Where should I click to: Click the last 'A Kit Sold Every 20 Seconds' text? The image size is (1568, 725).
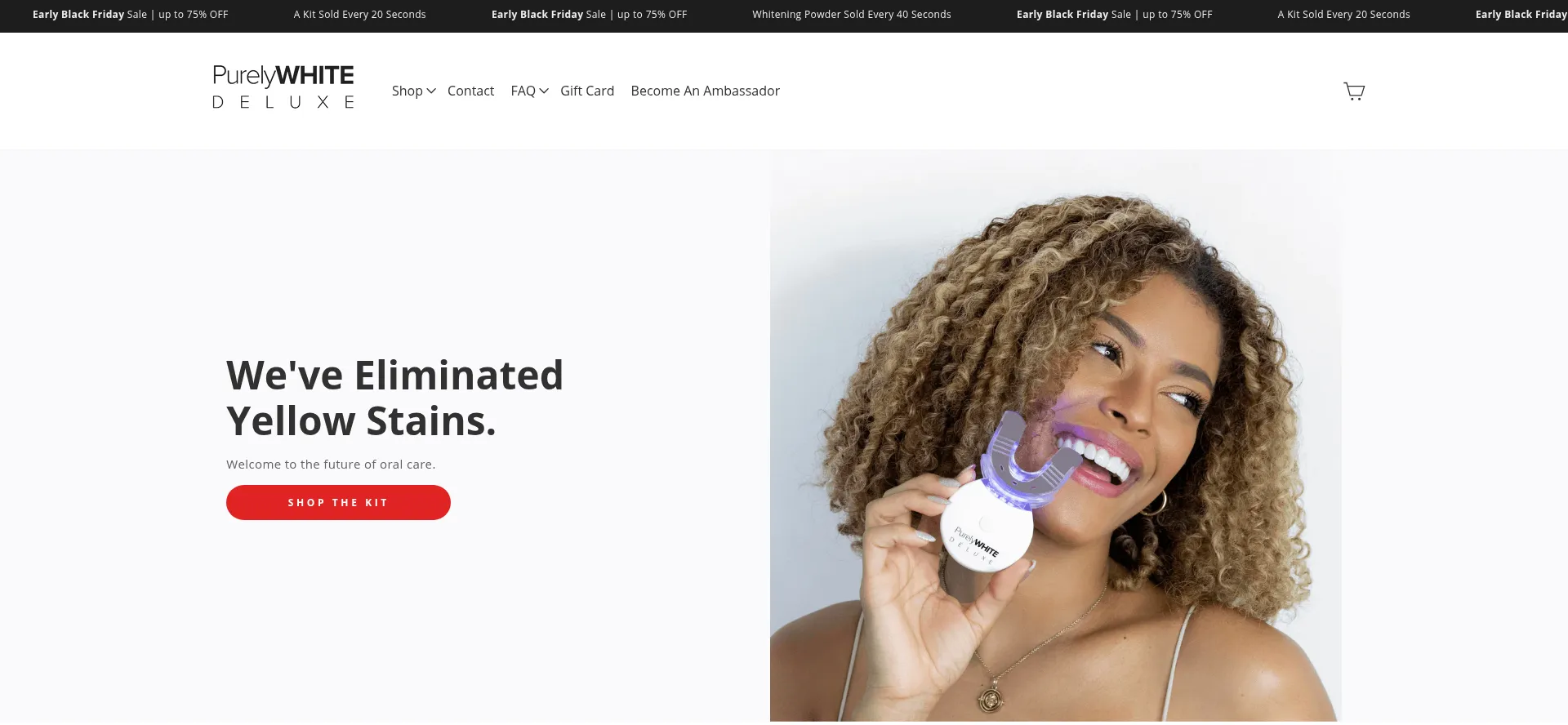(1343, 15)
